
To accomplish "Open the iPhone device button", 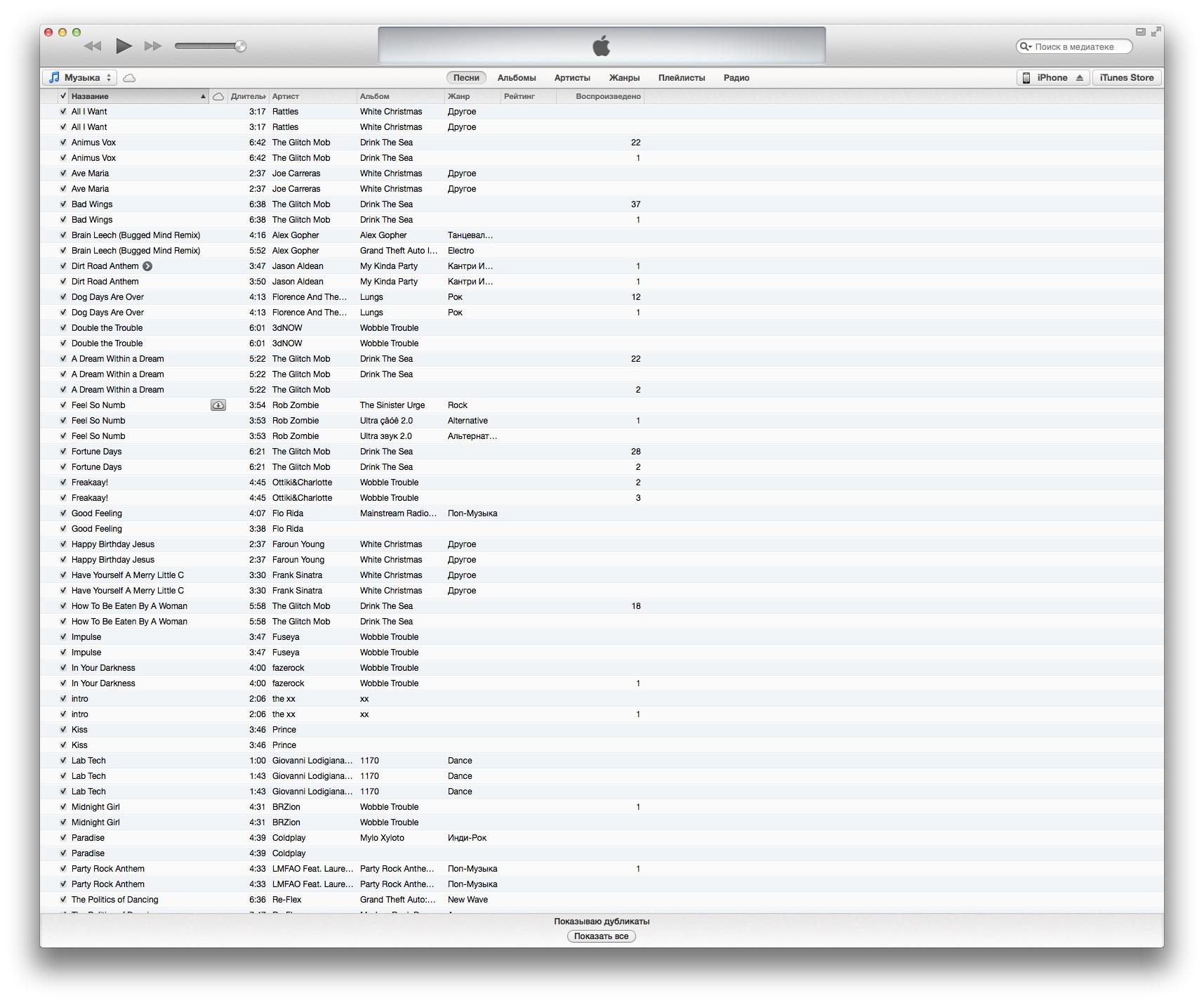I will 1054,78.
